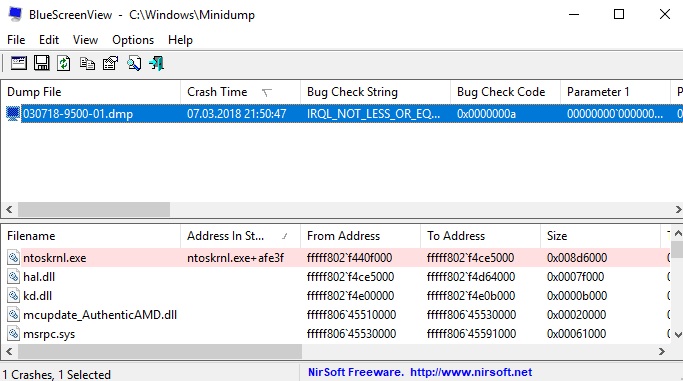Click To Address fffff802`f4d64000
683x381 pixels.
coord(471,276)
